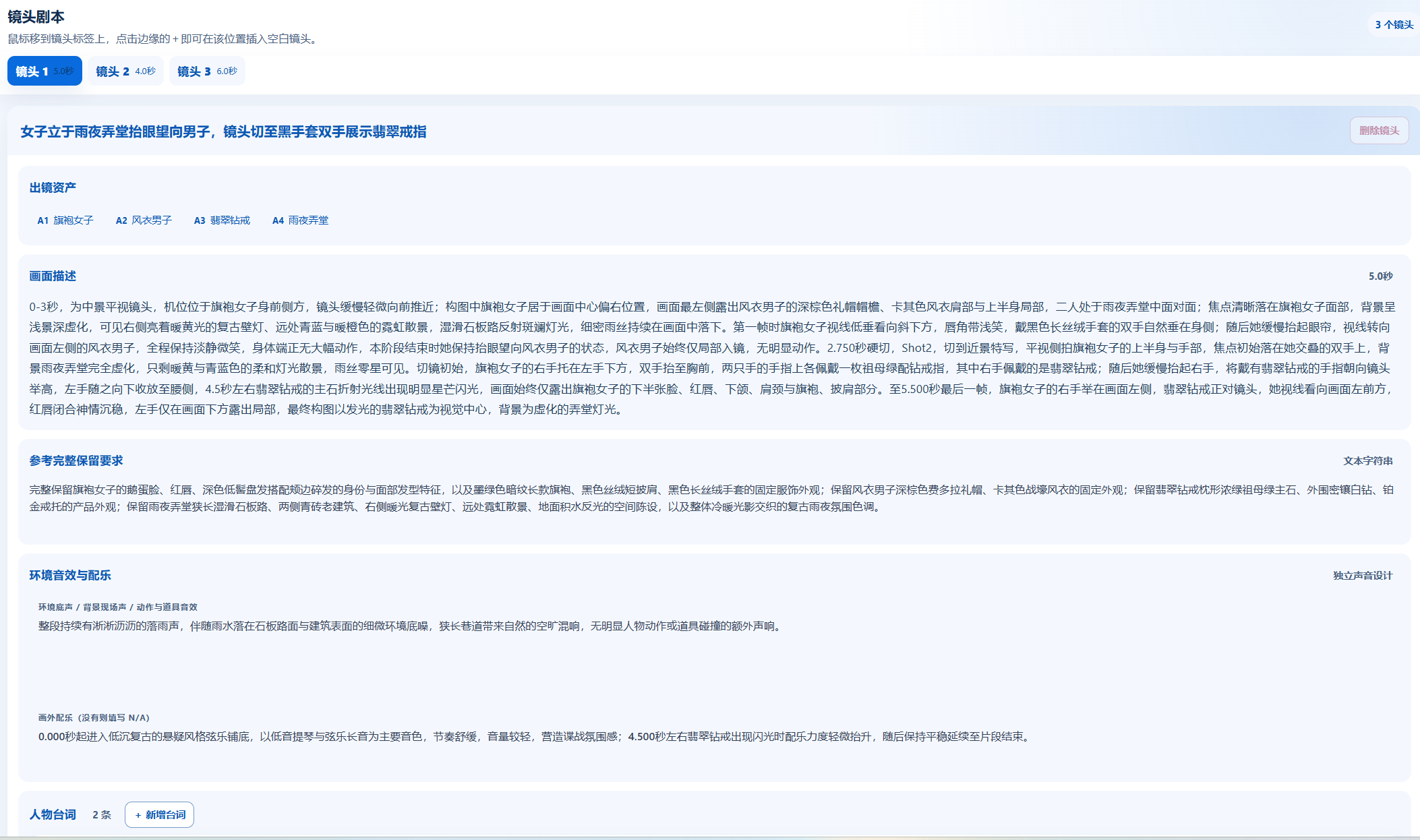Image resolution: width=1420 pixels, height=840 pixels.
Task: Click the 环境底声 / 背景现场声 sublabel
Action: [x=118, y=607]
